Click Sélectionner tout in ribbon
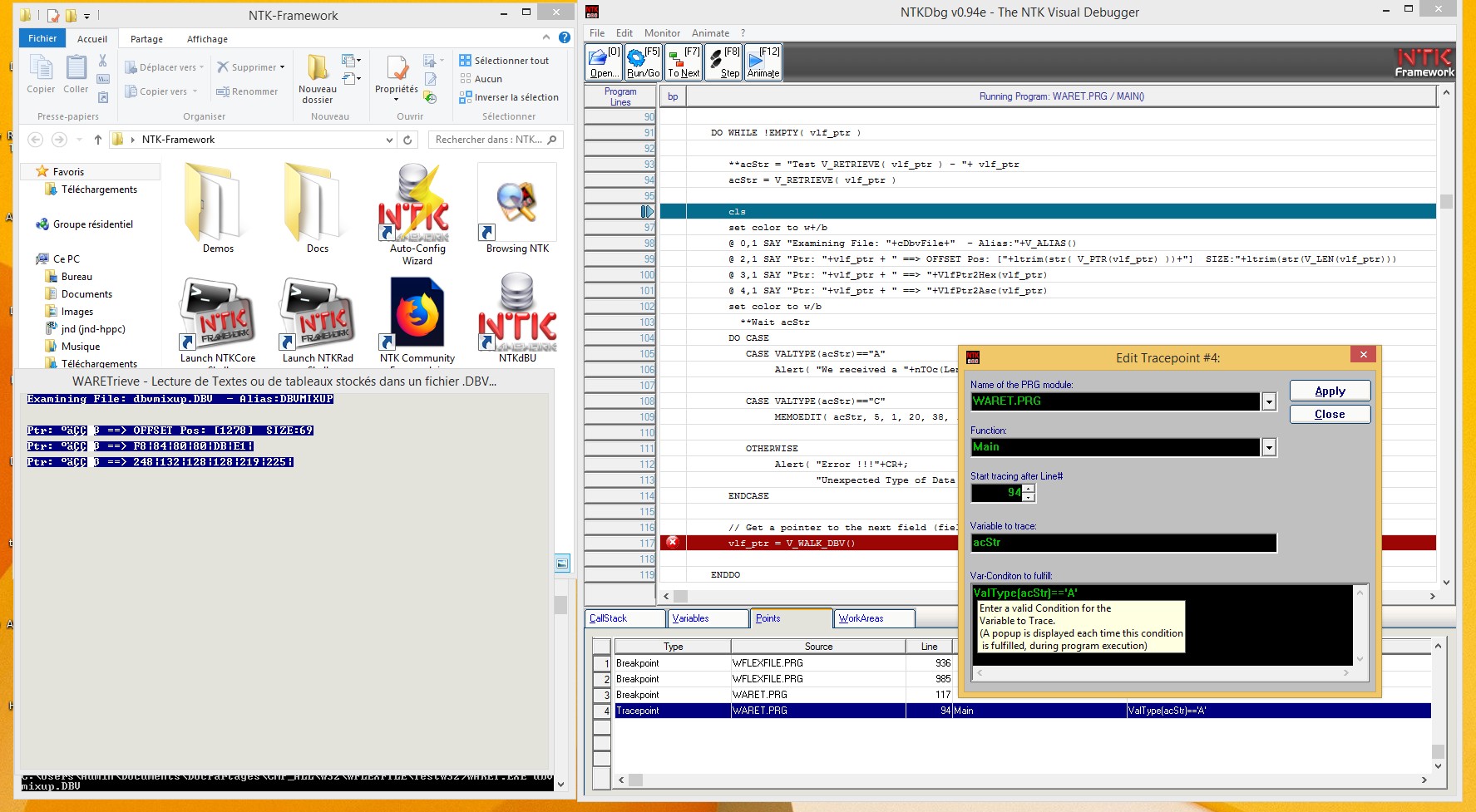This screenshot has width=1476, height=812. 504,61
